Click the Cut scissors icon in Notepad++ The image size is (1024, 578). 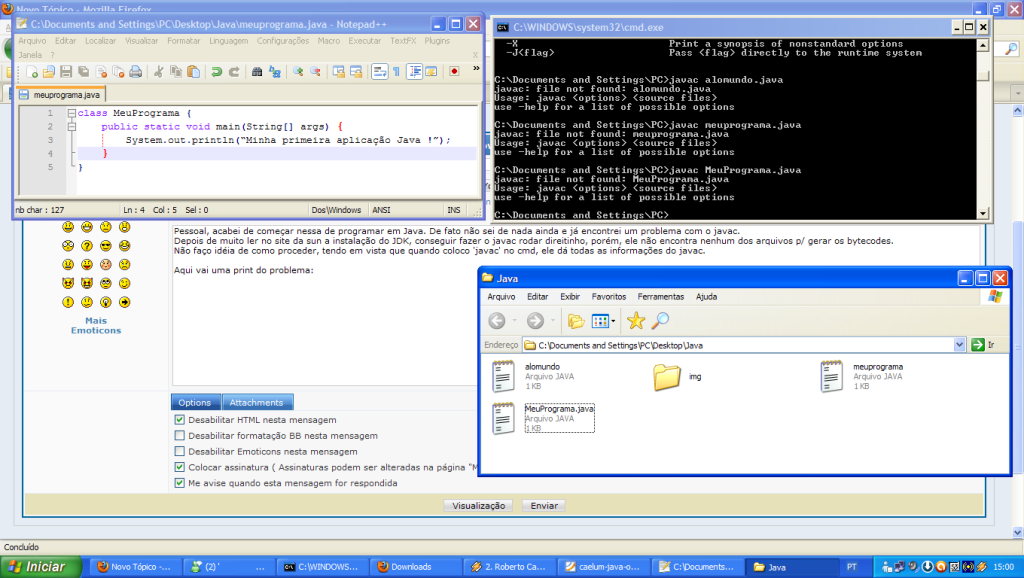pos(158,72)
